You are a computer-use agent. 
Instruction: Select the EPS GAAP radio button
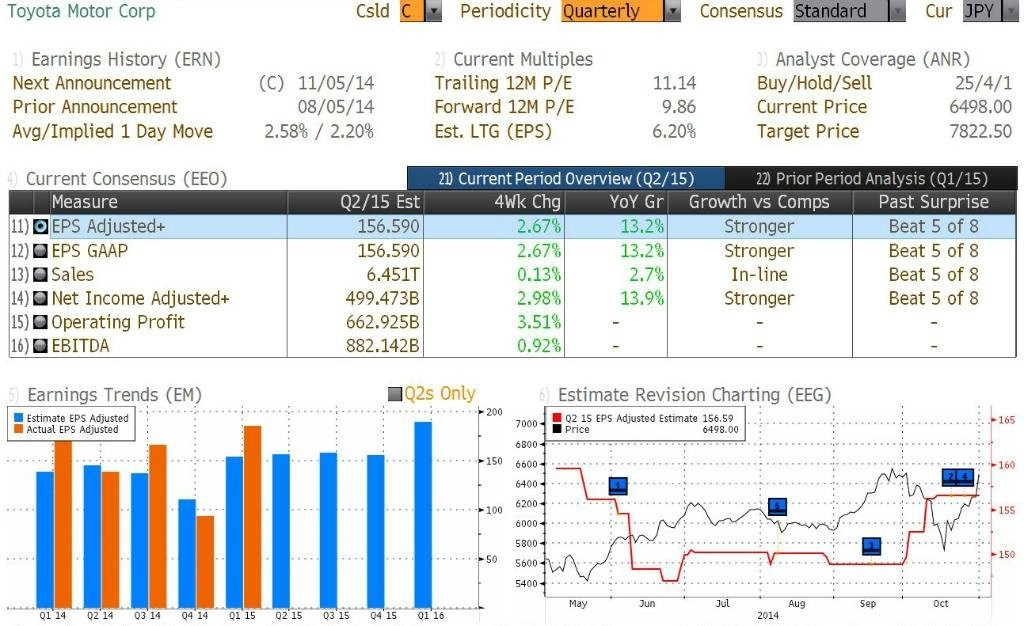[x=40, y=251]
